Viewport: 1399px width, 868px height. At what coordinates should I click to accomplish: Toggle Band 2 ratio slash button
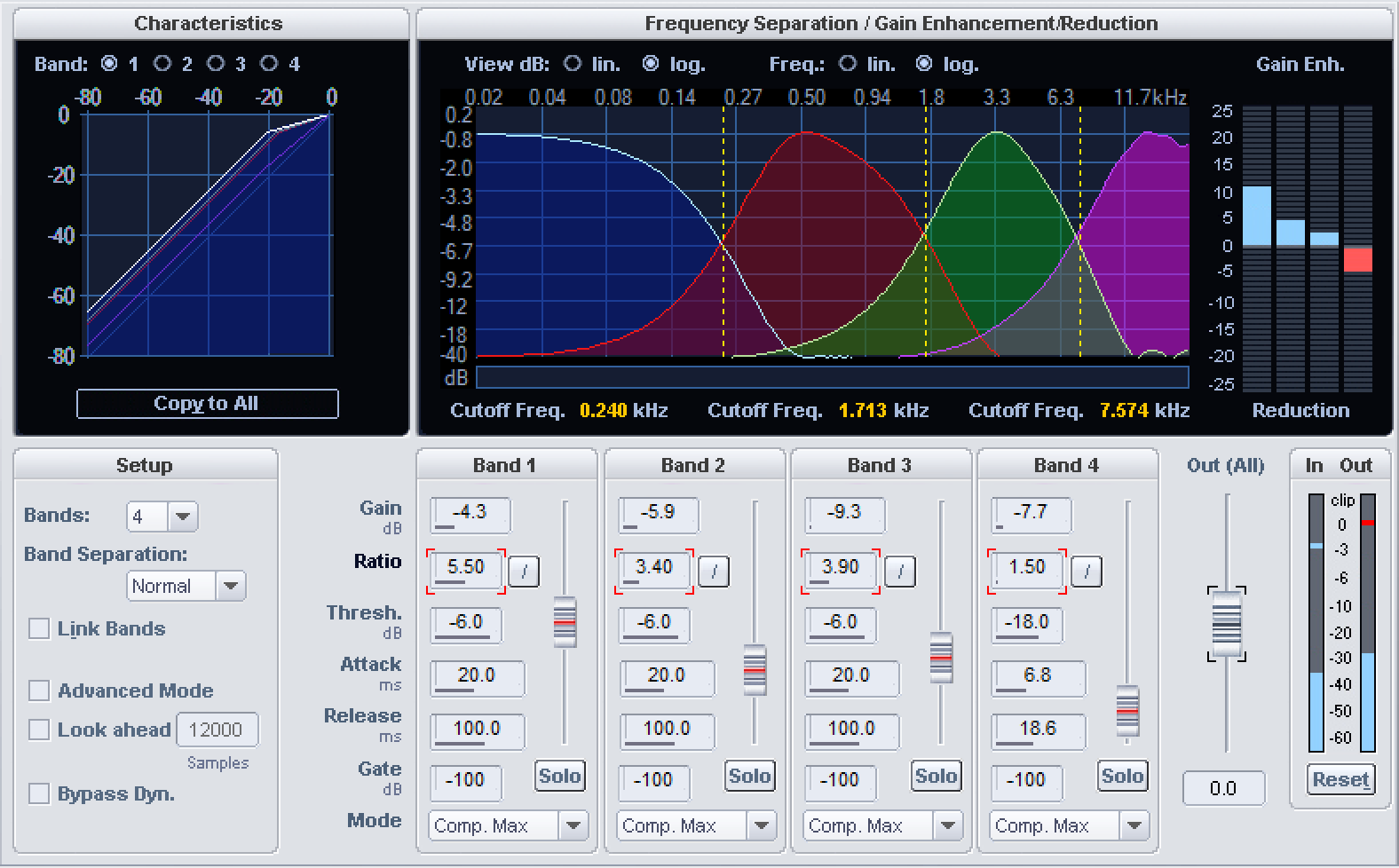[x=714, y=572]
